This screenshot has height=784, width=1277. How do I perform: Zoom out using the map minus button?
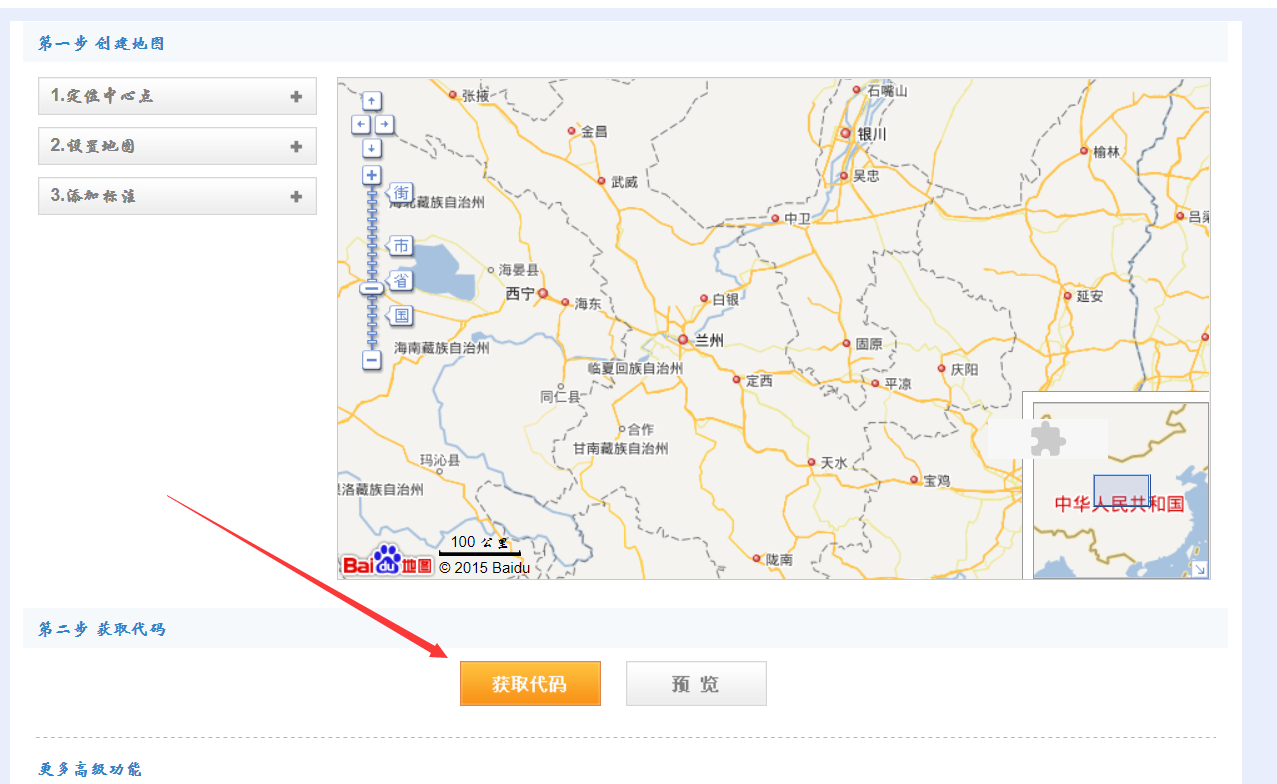pyautogui.click(x=372, y=359)
